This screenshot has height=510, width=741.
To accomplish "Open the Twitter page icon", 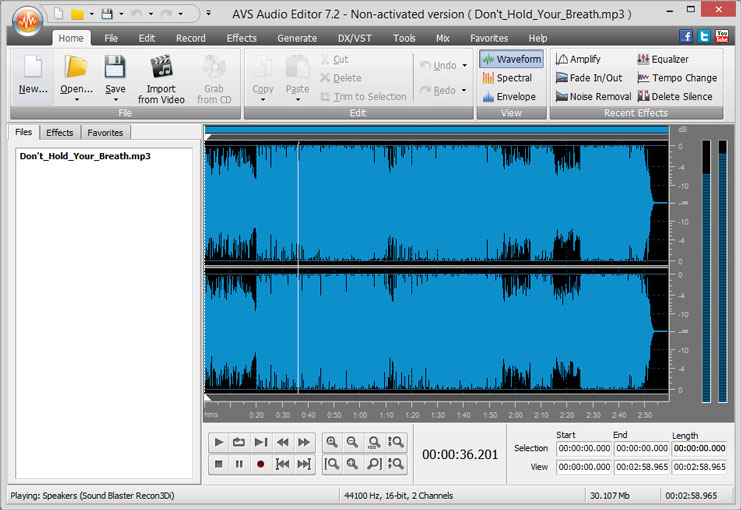I will tap(704, 36).
